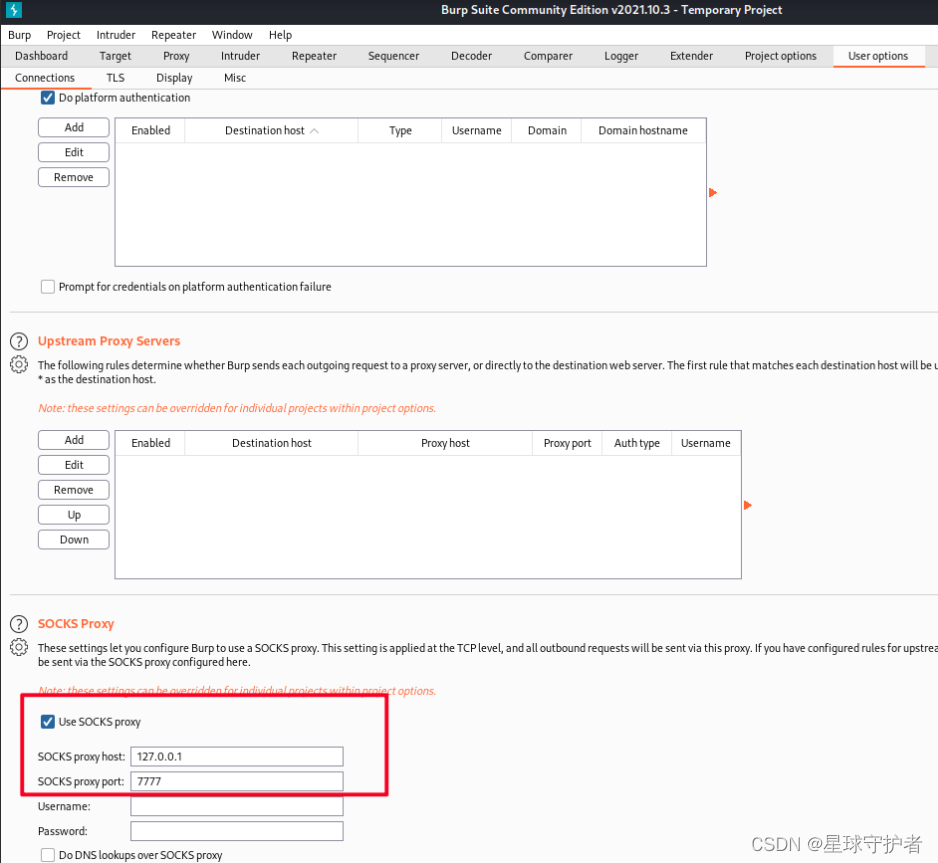Click Remove for upstream proxy servers
This screenshot has width=938, height=863.
click(74, 490)
